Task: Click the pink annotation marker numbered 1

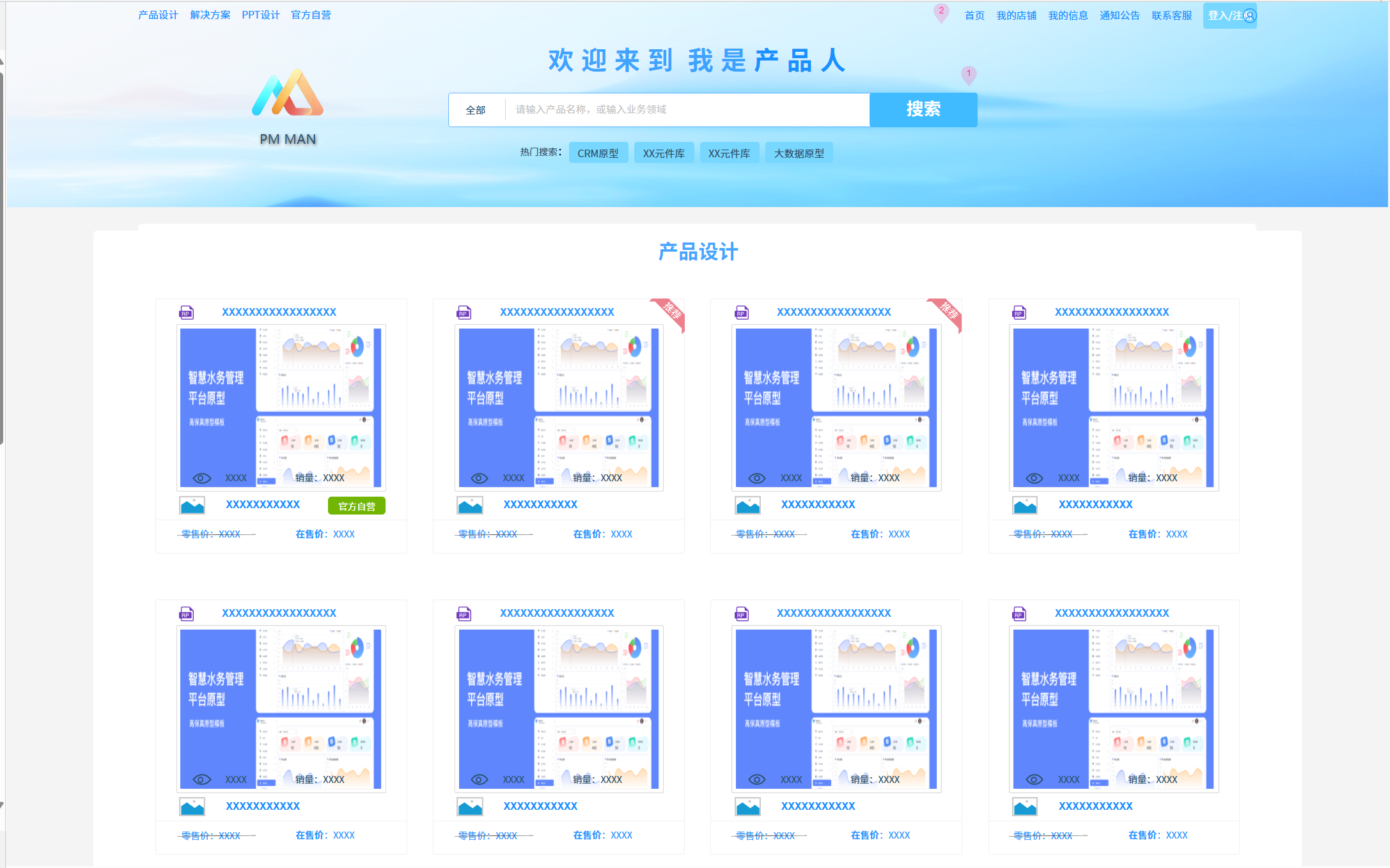Action: pos(969,74)
